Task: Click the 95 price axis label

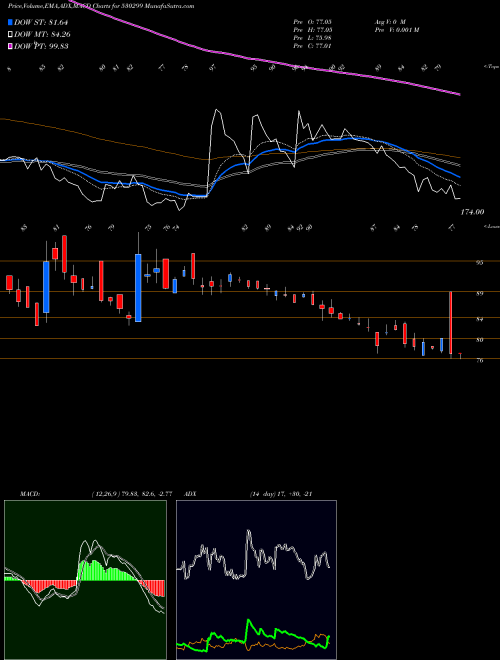Action: click(x=479, y=263)
